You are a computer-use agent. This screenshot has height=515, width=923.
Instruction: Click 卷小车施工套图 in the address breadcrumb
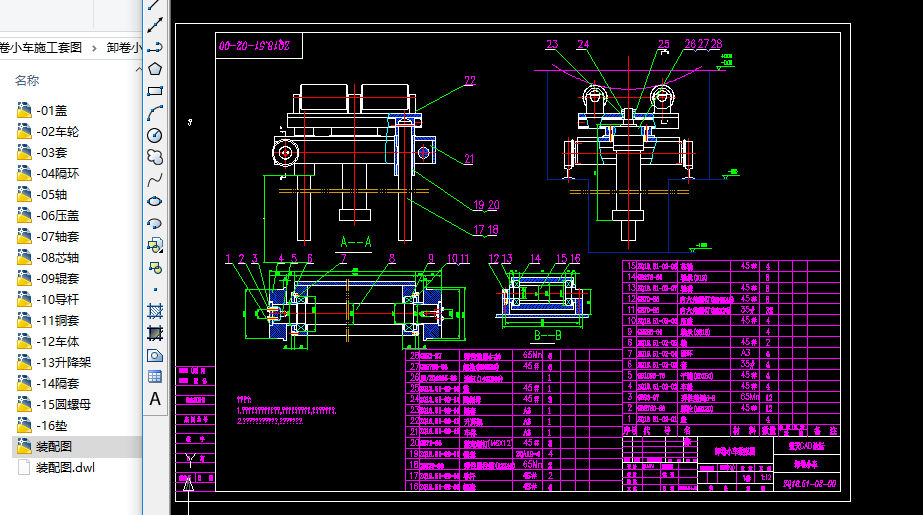(x=40, y=47)
